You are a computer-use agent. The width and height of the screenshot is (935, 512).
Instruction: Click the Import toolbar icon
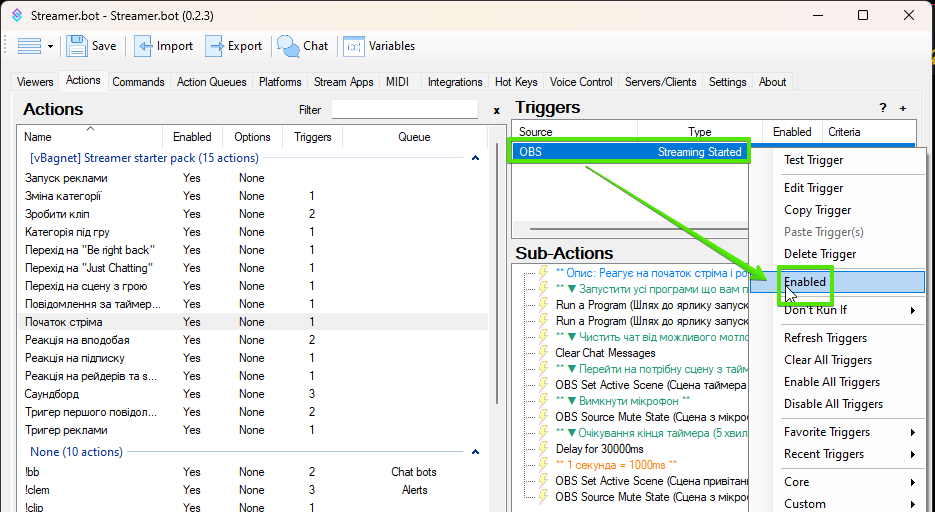point(143,46)
